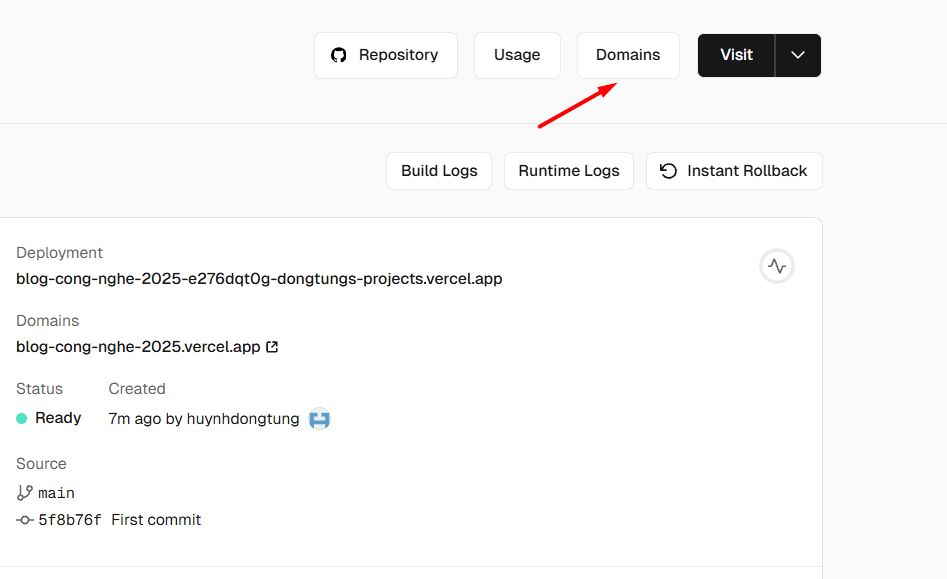Click the GitHub badge next to huynhdongtung
947x579 pixels.
(x=319, y=418)
